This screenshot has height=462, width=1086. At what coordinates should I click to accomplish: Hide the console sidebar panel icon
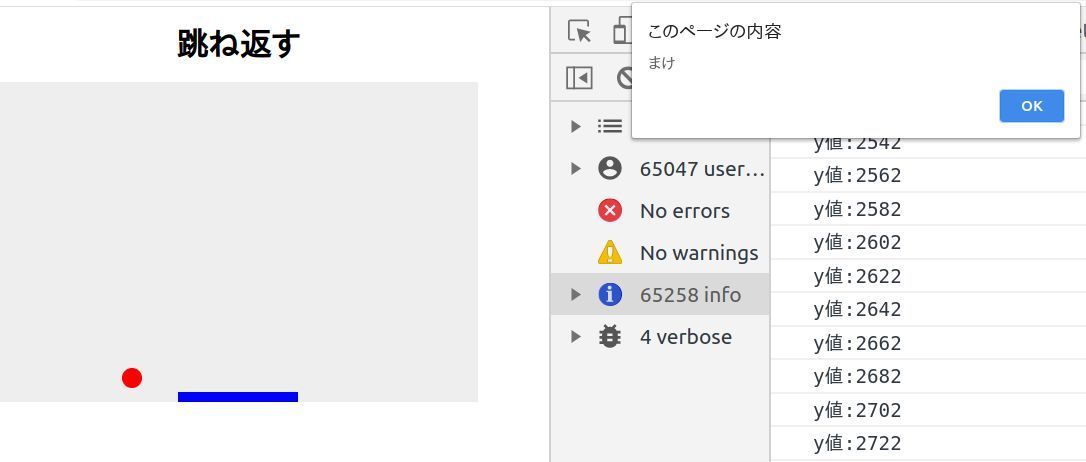[579, 78]
